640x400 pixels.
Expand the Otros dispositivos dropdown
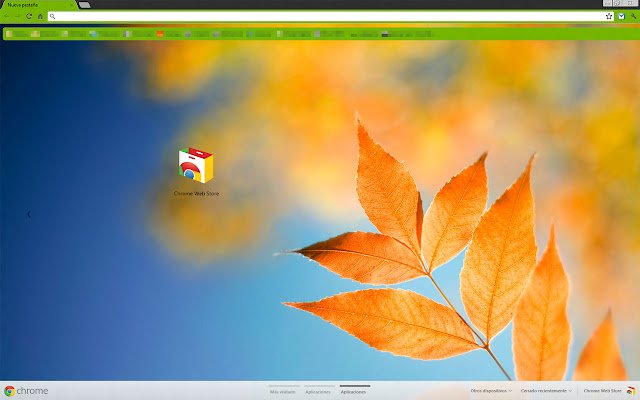(491, 391)
